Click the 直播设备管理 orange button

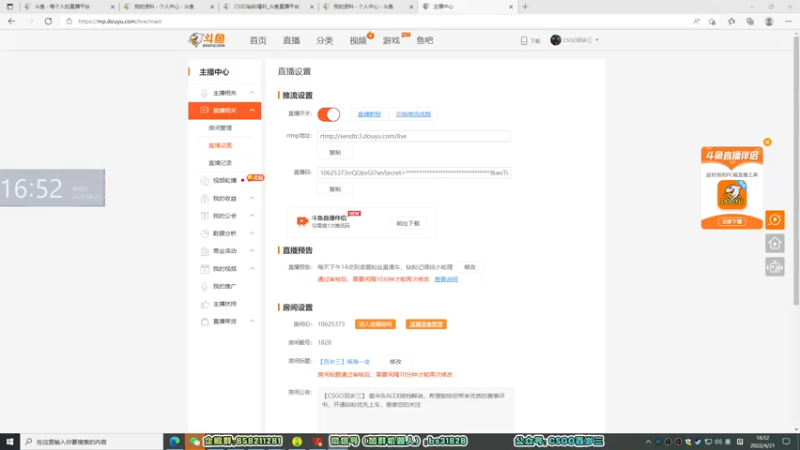(426, 324)
